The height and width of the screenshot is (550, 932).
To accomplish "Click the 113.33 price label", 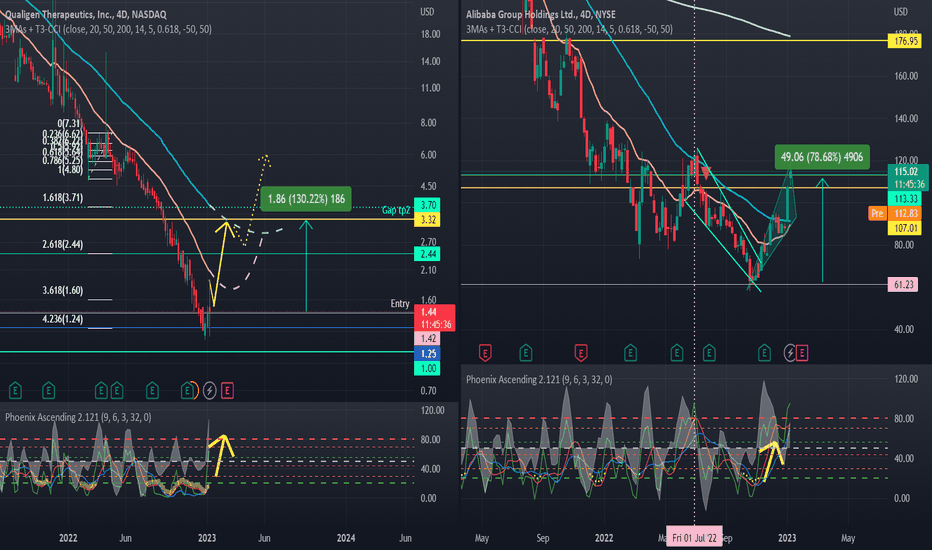I will [x=905, y=199].
